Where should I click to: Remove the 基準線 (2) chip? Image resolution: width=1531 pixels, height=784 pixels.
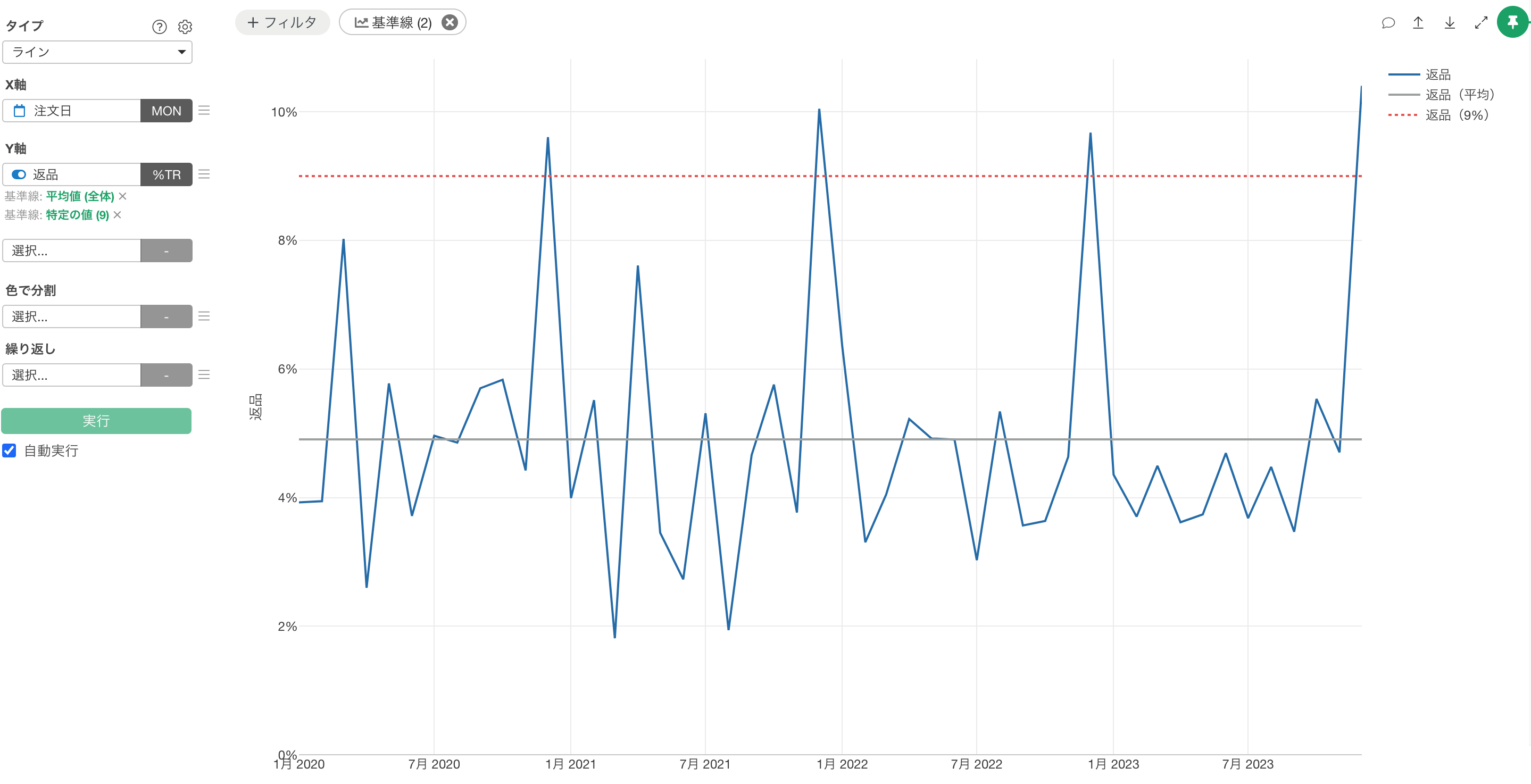tap(450, 22)
